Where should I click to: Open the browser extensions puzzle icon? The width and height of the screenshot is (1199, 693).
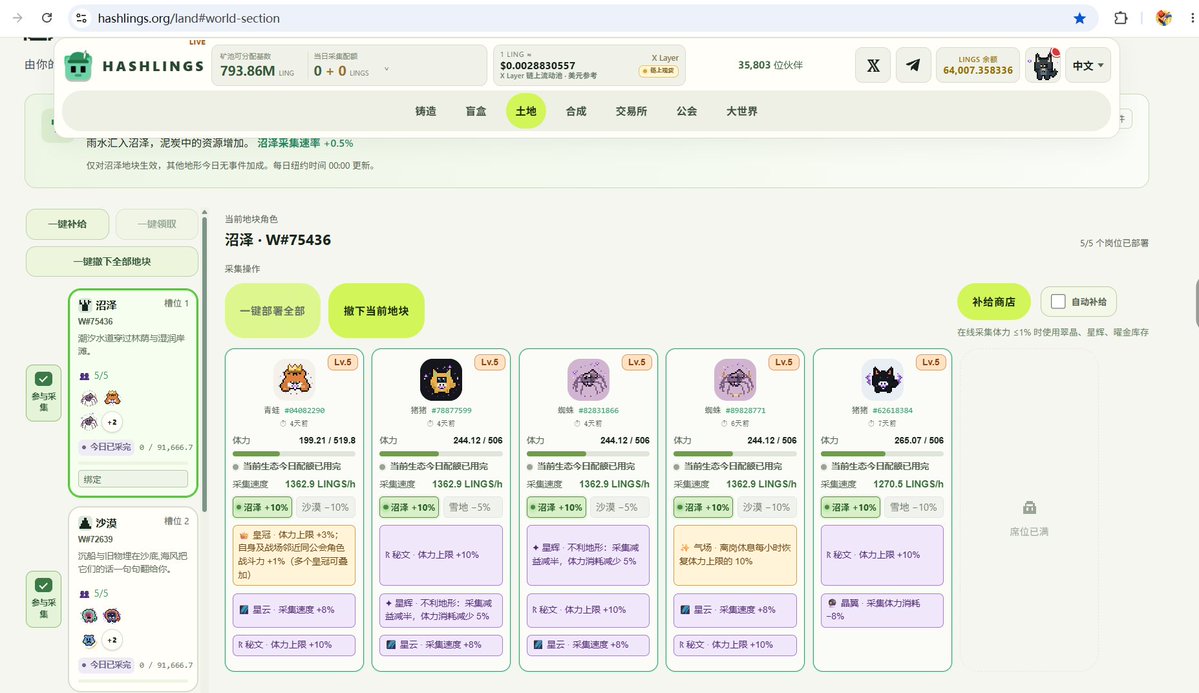1120,18
